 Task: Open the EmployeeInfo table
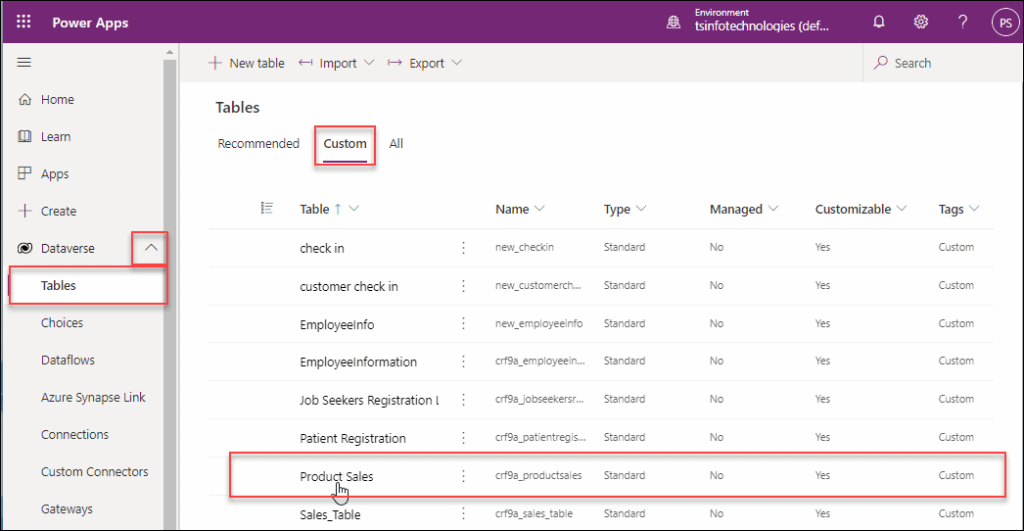click(337, 325)
